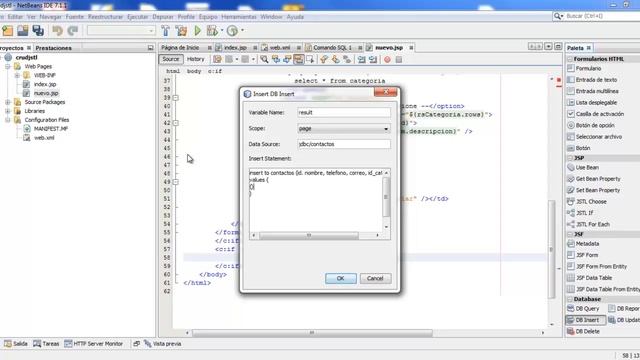Open HTTP Server Monitor window

click(93, 344)
